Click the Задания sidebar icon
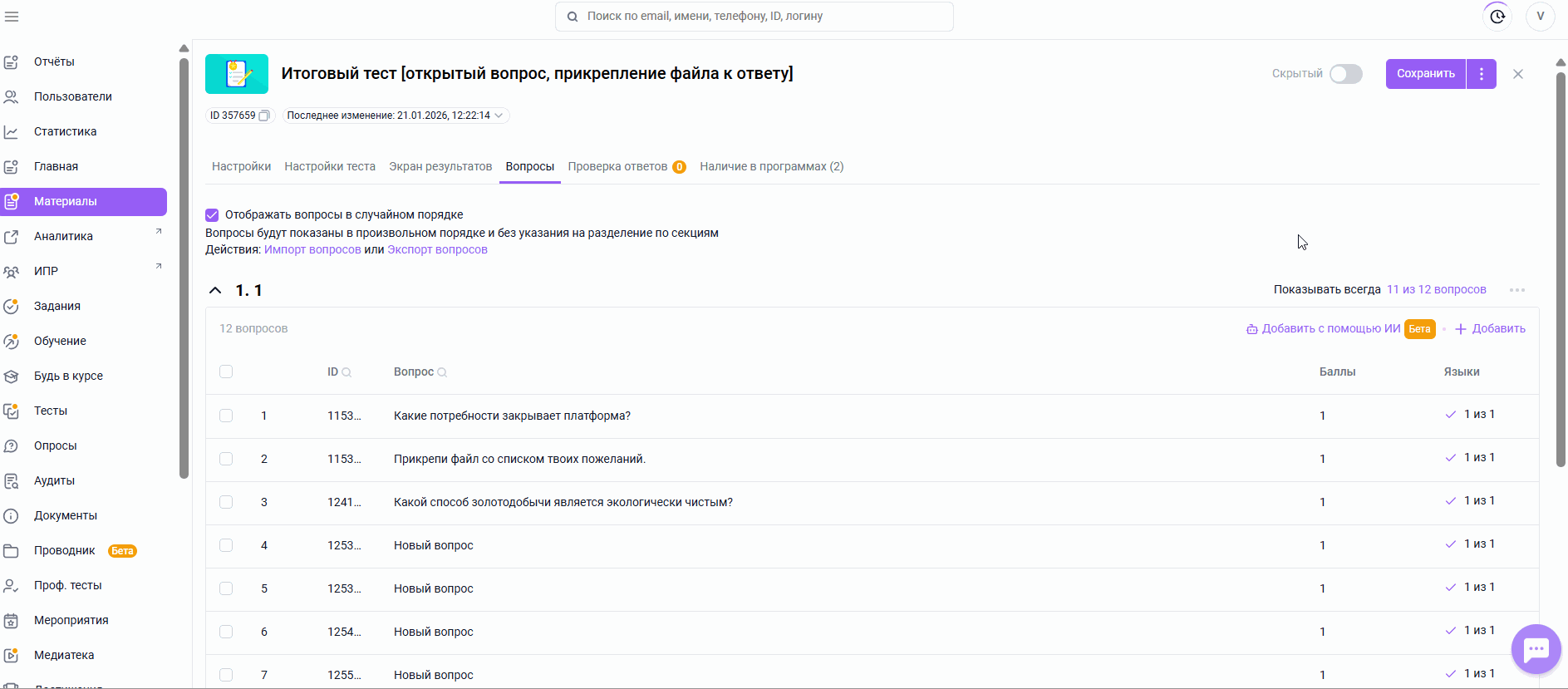This screenshot has height=689, width=1568. (x=12, y=307)
